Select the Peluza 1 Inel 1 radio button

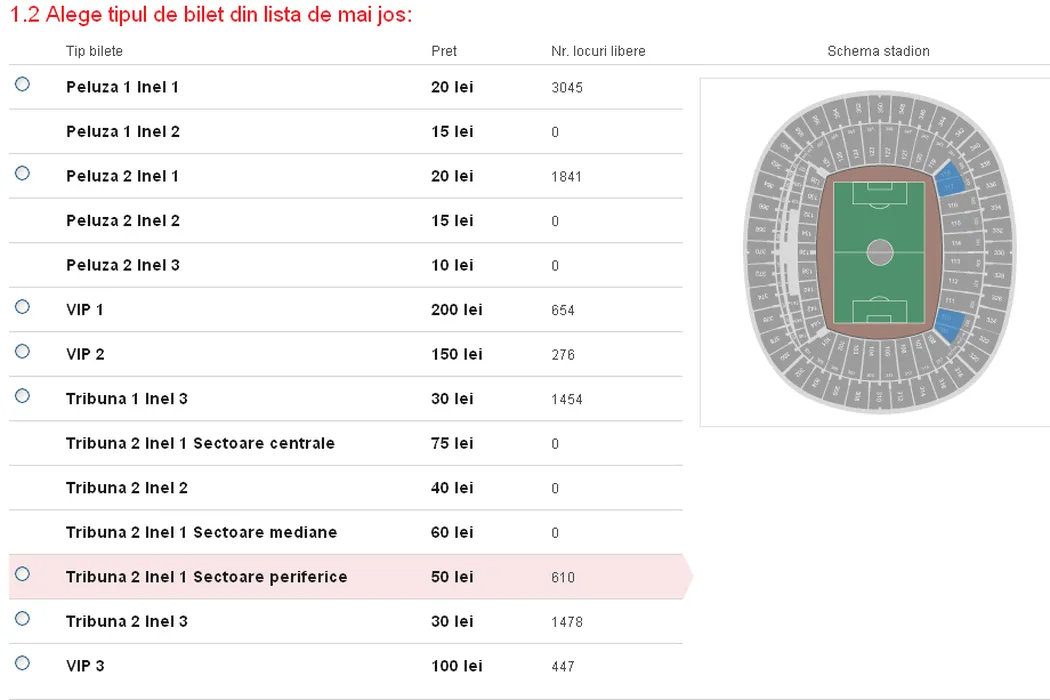coord(22,85)
